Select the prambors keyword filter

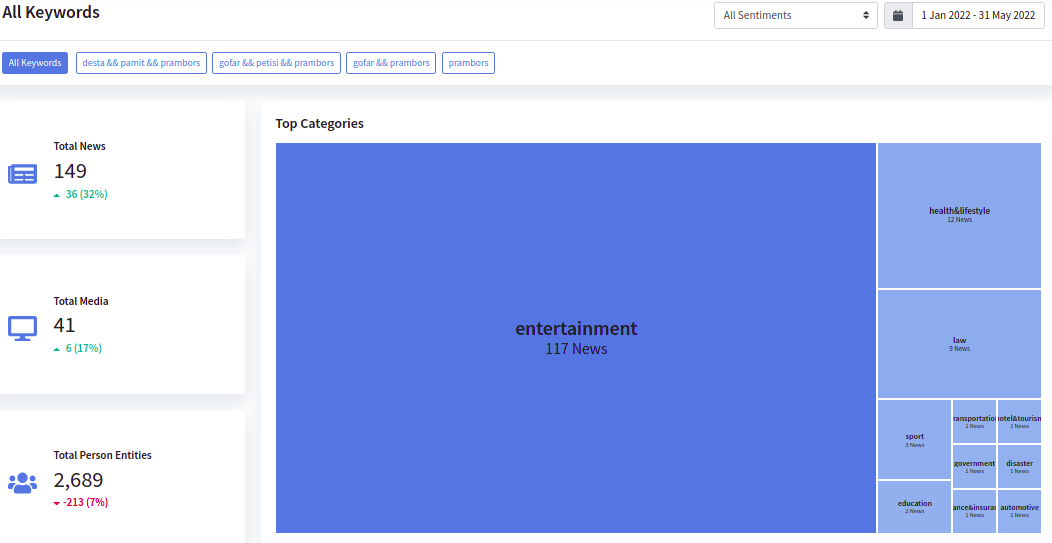468,63
